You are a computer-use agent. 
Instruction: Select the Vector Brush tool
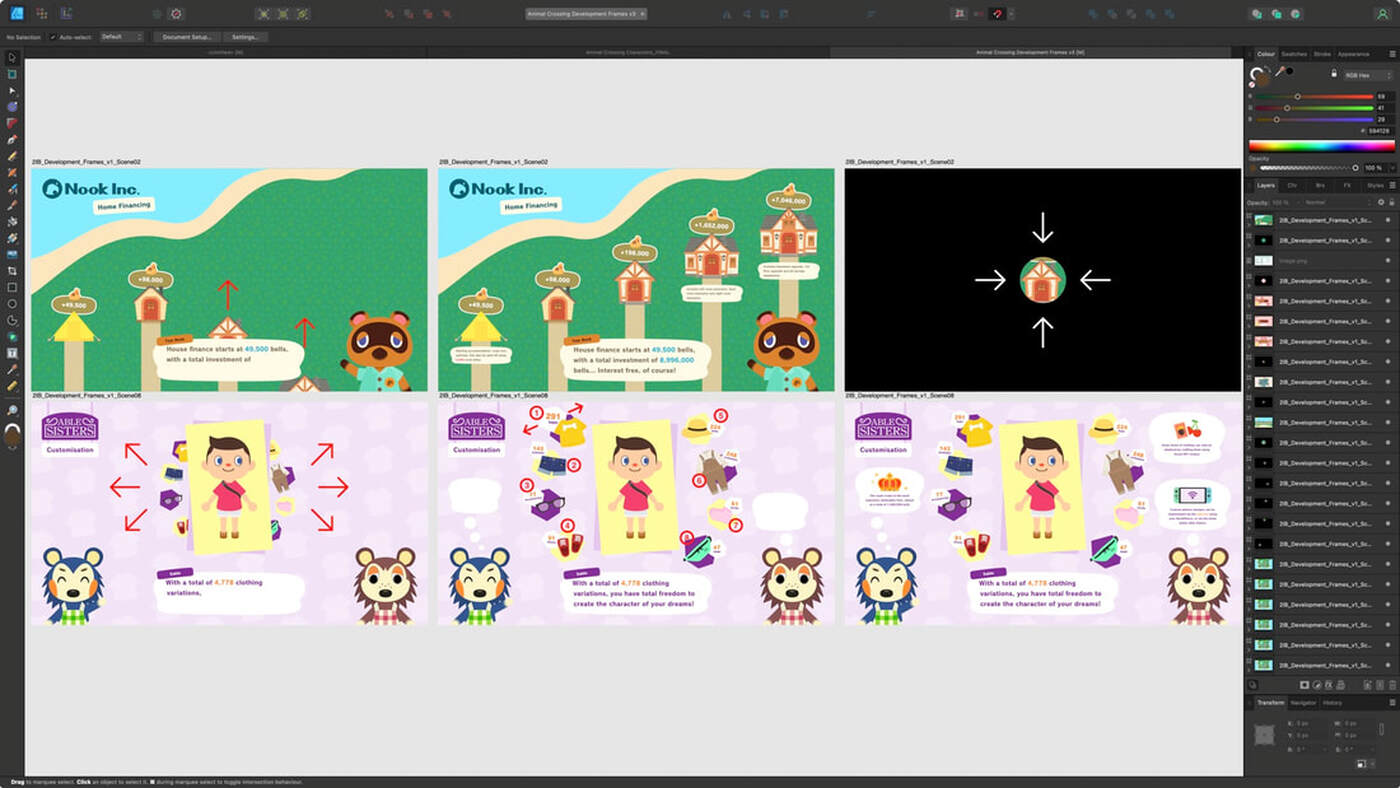point(12,189)
